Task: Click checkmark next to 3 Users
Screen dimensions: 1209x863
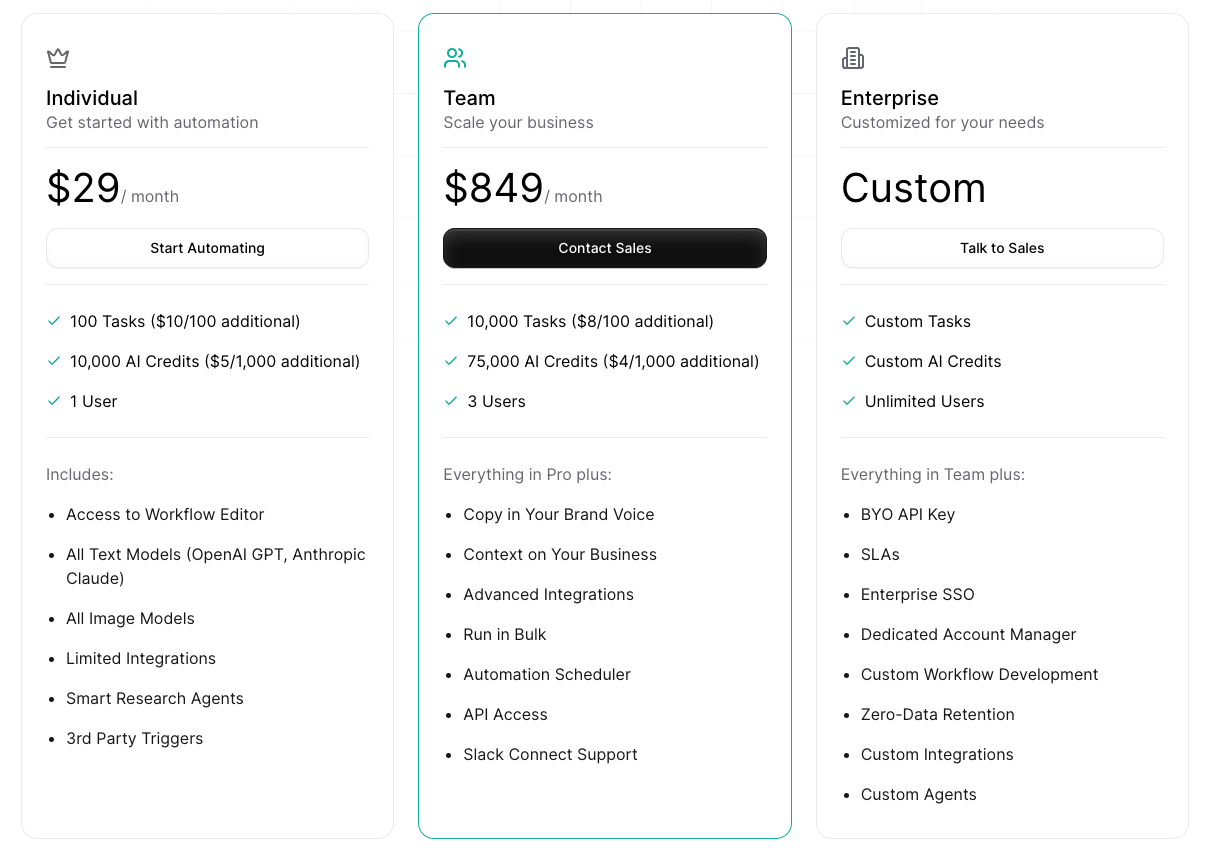Action: (451, 401)
